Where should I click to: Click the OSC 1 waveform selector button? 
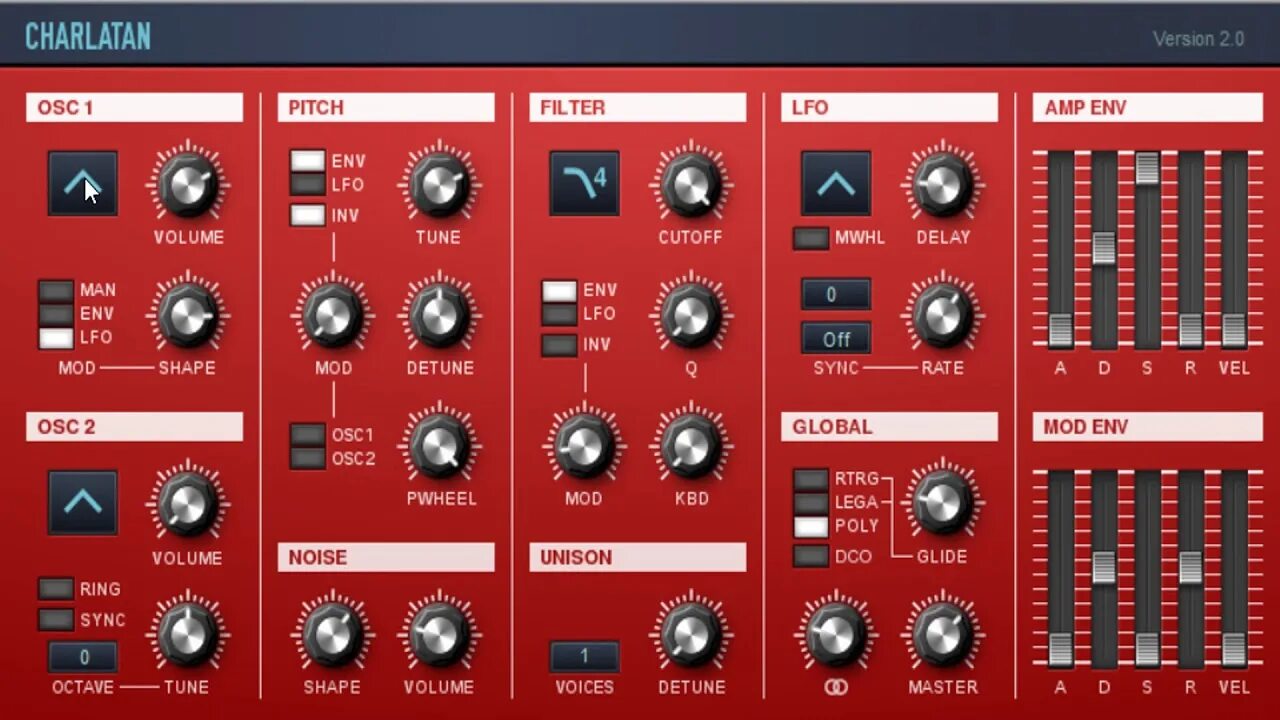pos(83,183)
